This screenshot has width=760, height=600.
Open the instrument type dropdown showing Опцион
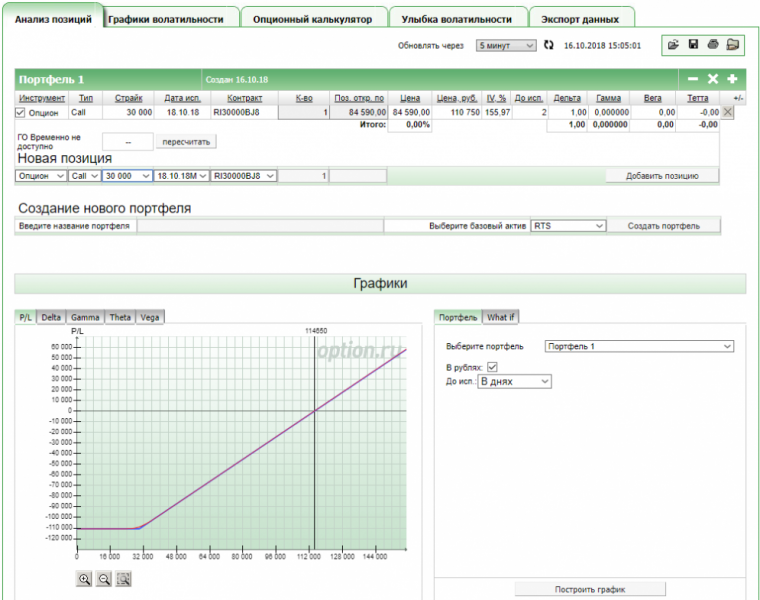tap(41, 176)
